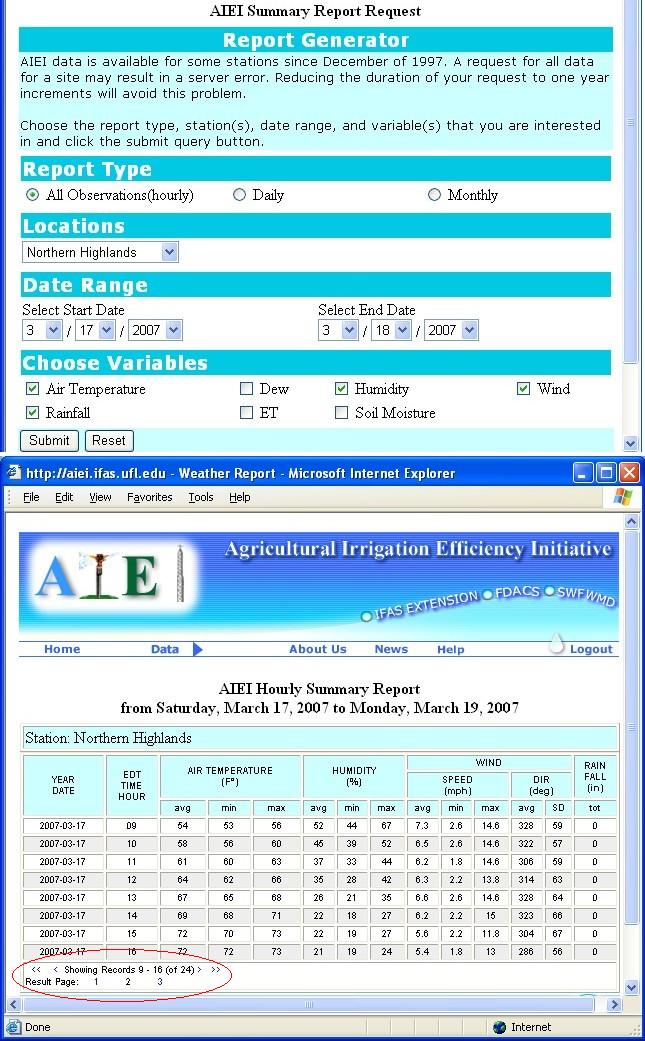Go to result page 2
The image size is (645, 1041).
(128, 981)
